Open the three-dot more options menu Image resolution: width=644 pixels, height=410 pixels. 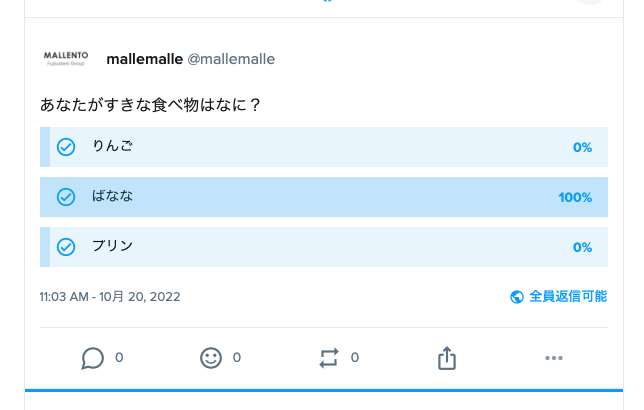coord(554,358)
